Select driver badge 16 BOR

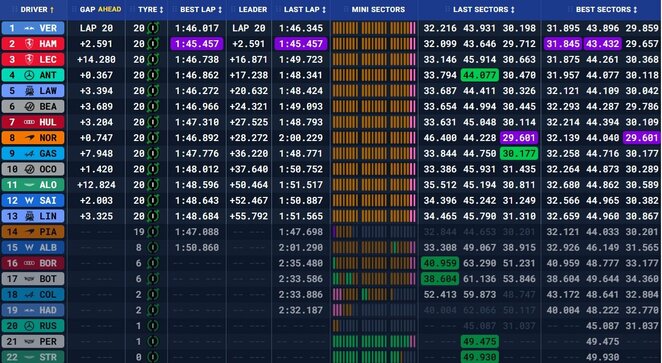33,263
